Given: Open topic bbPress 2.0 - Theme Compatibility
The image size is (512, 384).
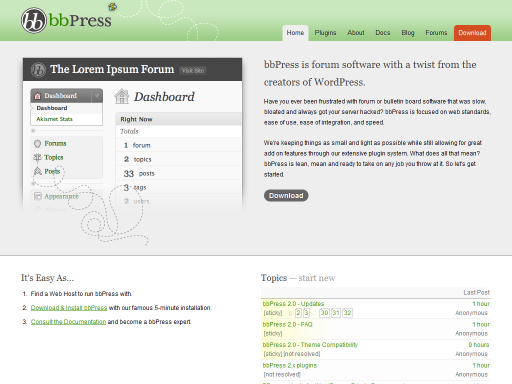Looking at the screenshot, I should (x=310, y=345).
